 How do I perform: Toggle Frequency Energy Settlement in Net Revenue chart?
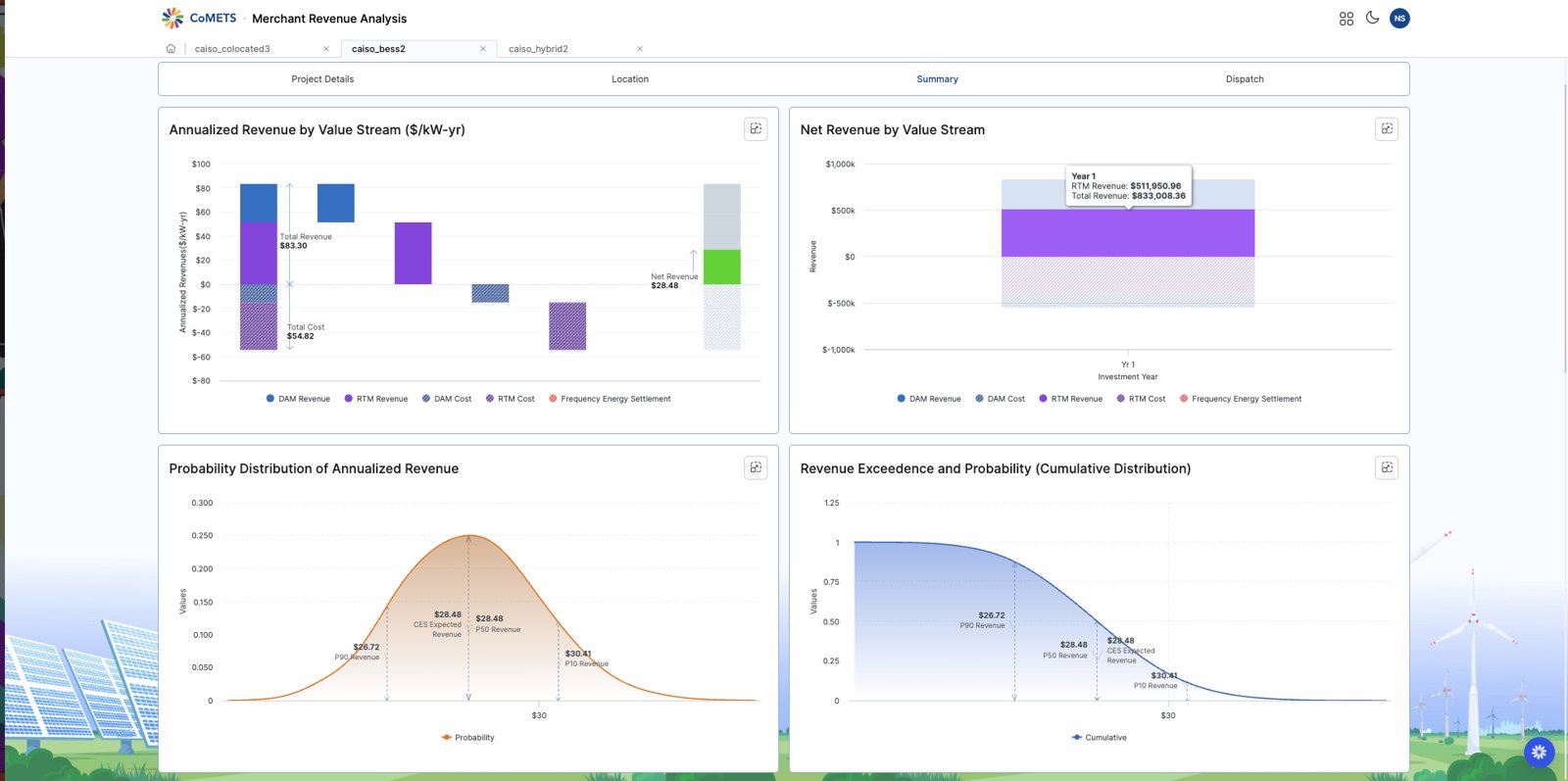click(x=1241, y=399)
